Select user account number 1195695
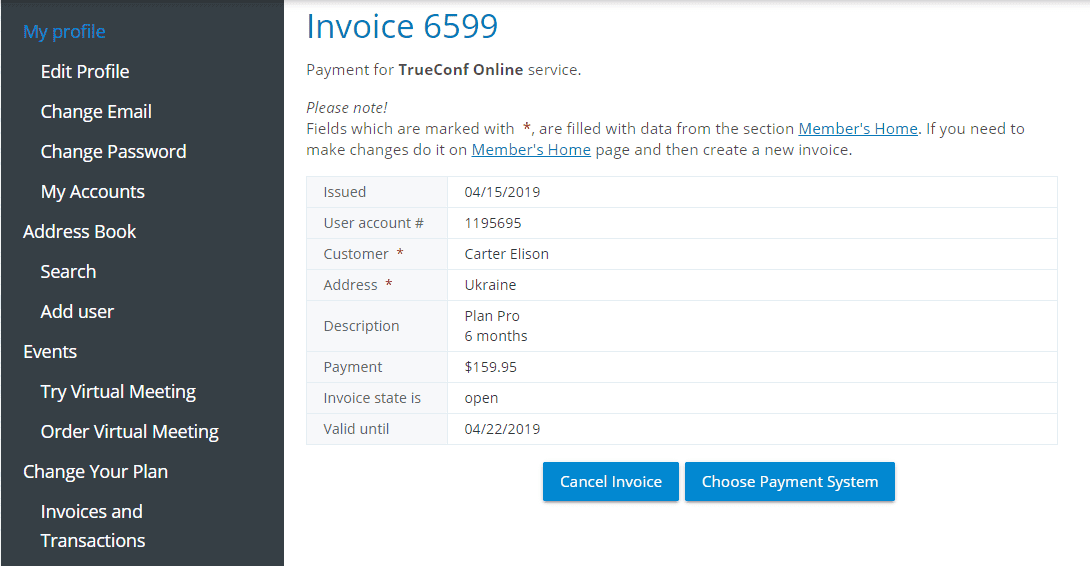Viewport: 1090px width, 566px height. pyautogui.click(x=493, y=223)
